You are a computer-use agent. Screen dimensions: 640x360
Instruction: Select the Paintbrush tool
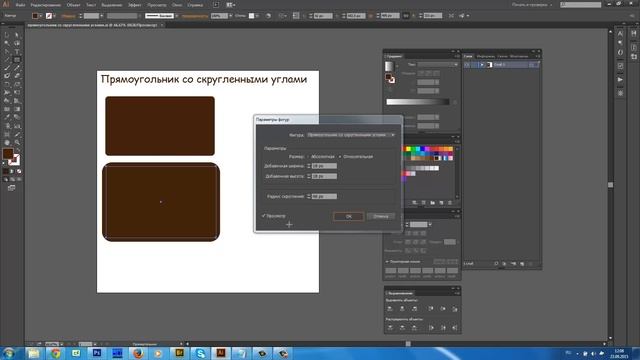[x=7, y=68]
